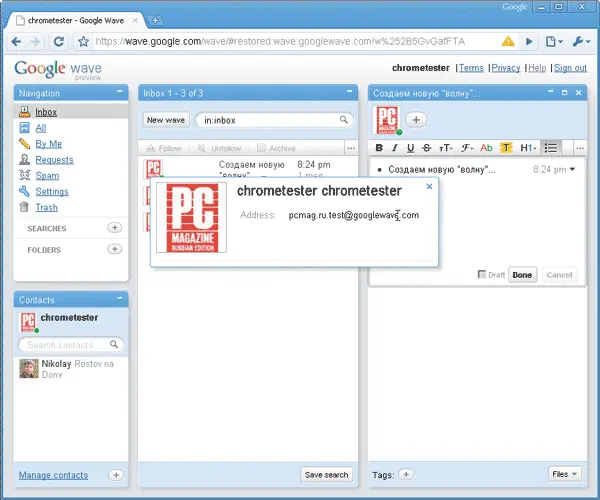
Task: Click the trash can icon in Navigation
Action: (24, 207)
